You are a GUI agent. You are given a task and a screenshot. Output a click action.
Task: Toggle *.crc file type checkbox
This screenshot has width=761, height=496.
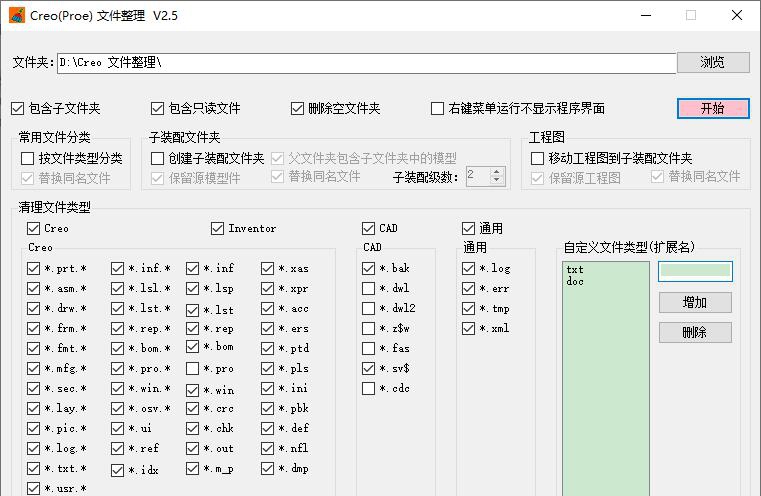click(193, 408)
